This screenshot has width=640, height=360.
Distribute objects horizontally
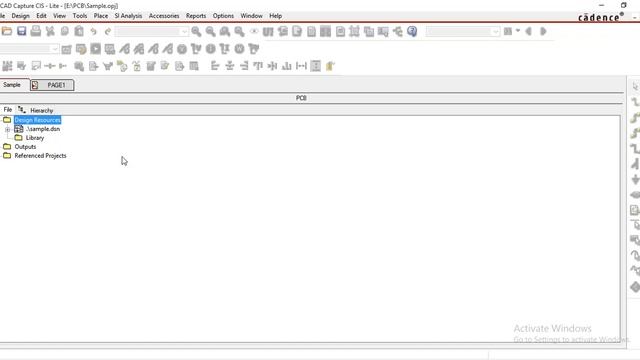pyautogui.click(x=301, y=66)
